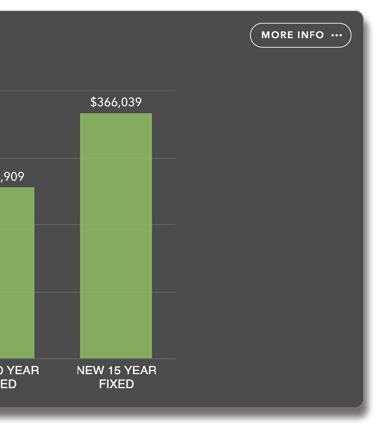This screenshot has height=434, width=389.
Task: Click top edge of the 15 year bar
Action: tap(116, 113)
